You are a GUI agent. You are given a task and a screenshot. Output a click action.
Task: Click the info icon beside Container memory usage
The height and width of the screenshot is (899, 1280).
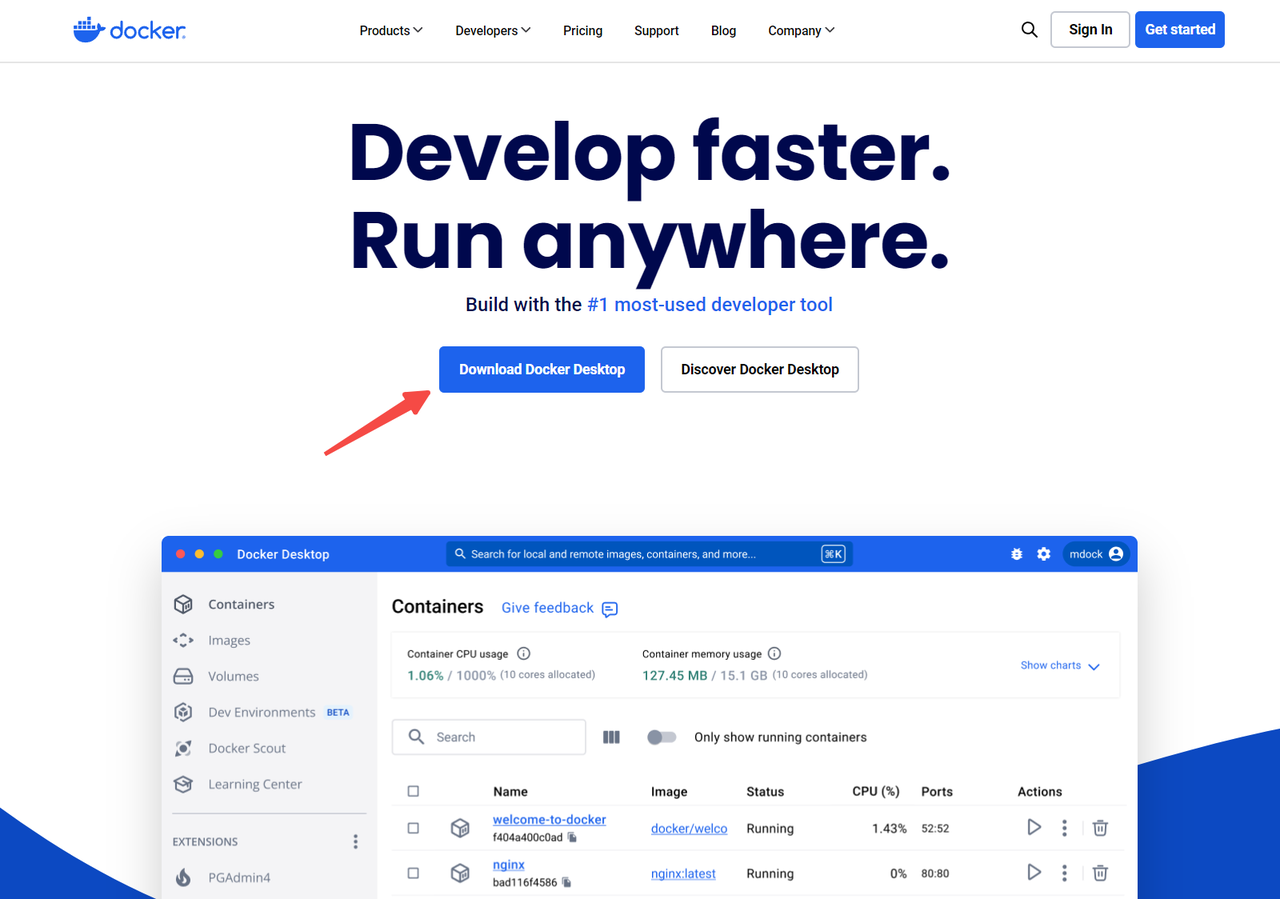[774, 653]
